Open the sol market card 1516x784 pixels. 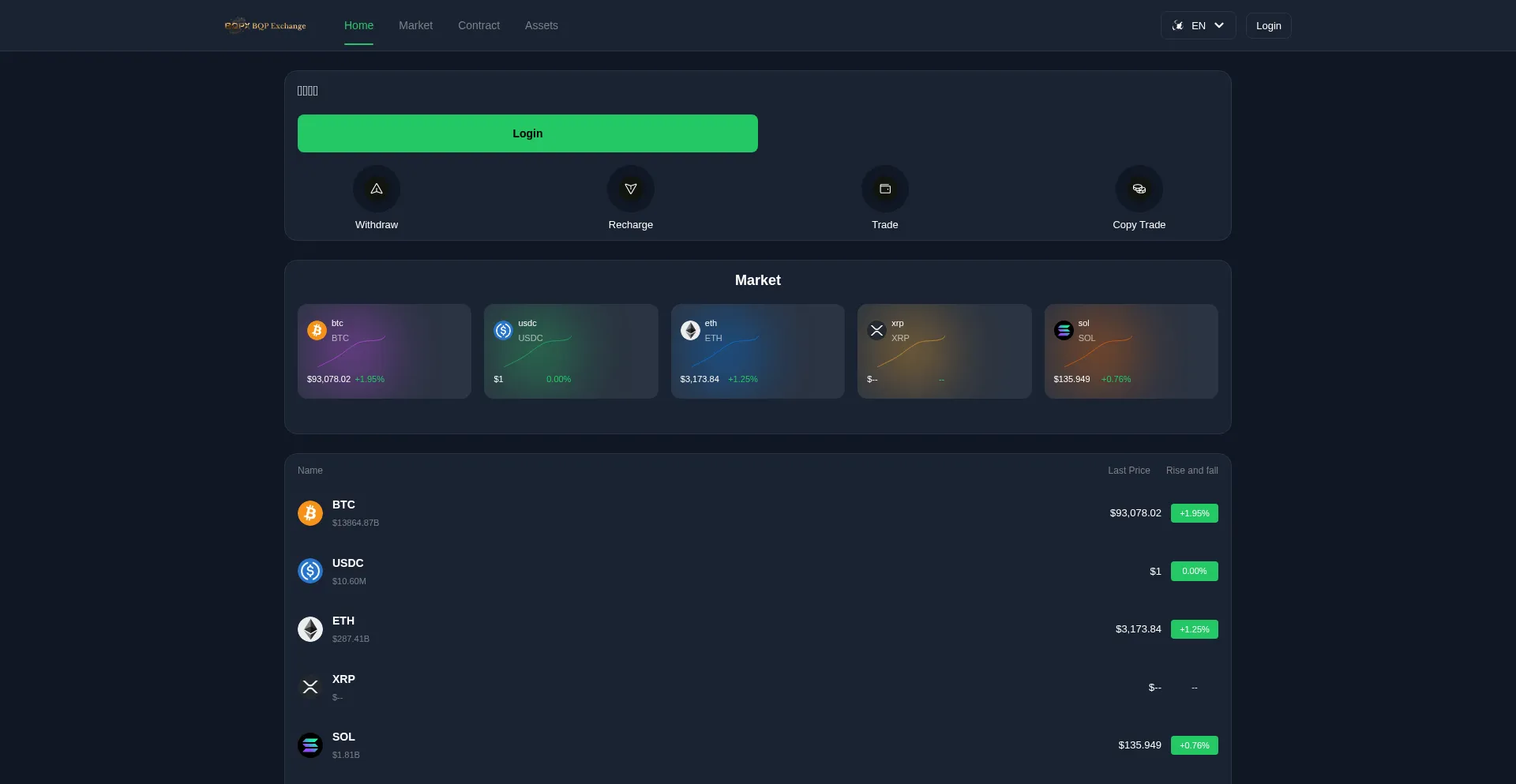tap(1131, 351)
